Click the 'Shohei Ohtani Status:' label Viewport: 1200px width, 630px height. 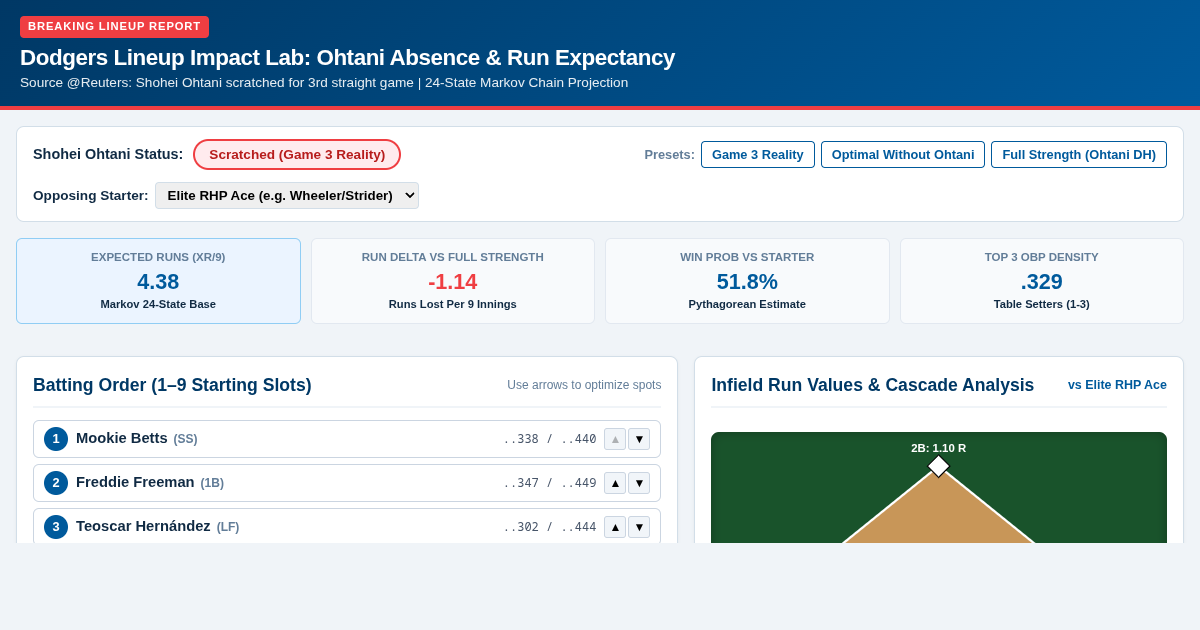108,154
